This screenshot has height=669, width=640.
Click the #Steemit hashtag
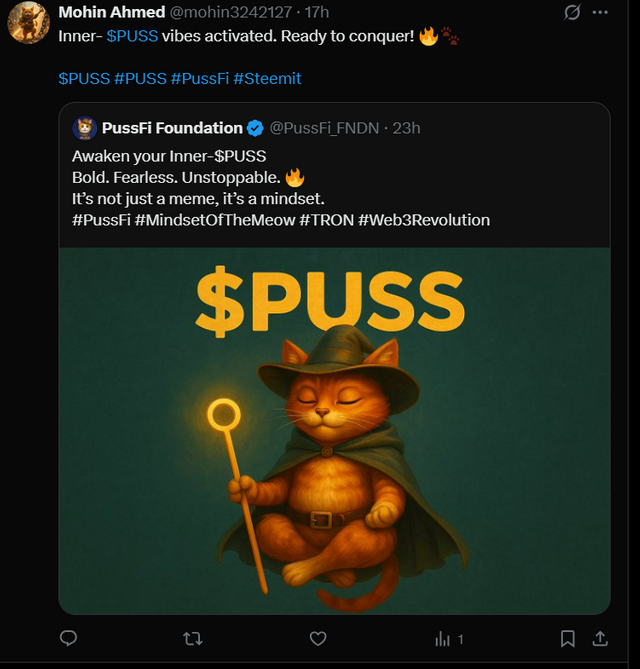click(267, 78)
